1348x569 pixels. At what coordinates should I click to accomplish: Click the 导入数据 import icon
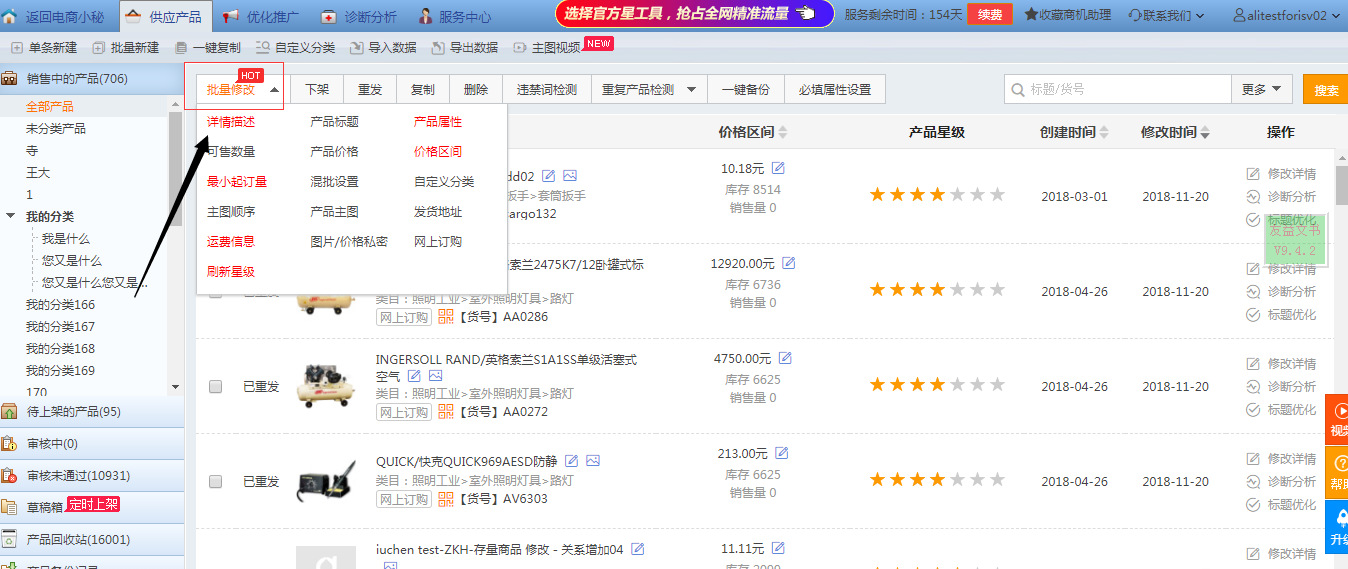355,47
